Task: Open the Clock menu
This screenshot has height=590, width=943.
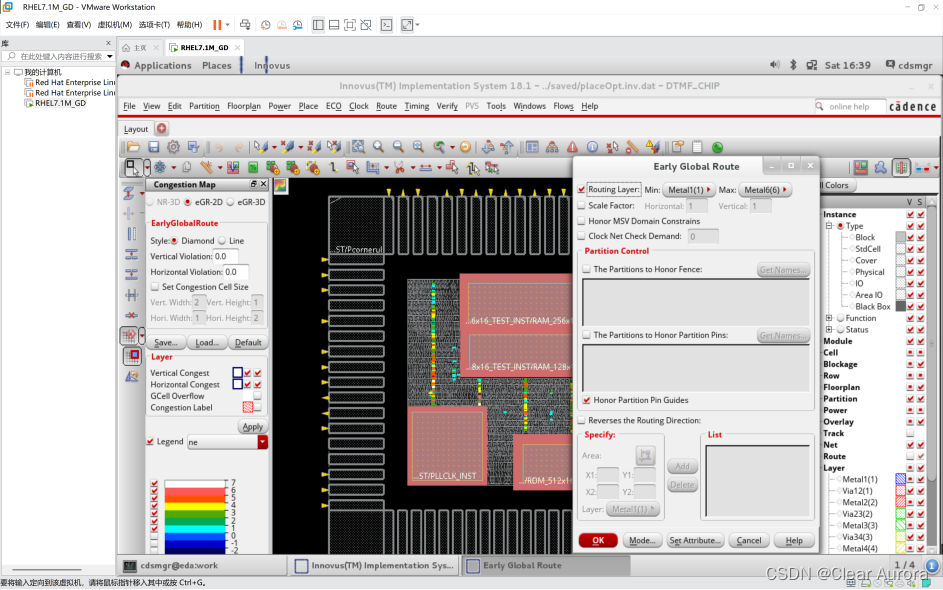Action: pos(358,106)
